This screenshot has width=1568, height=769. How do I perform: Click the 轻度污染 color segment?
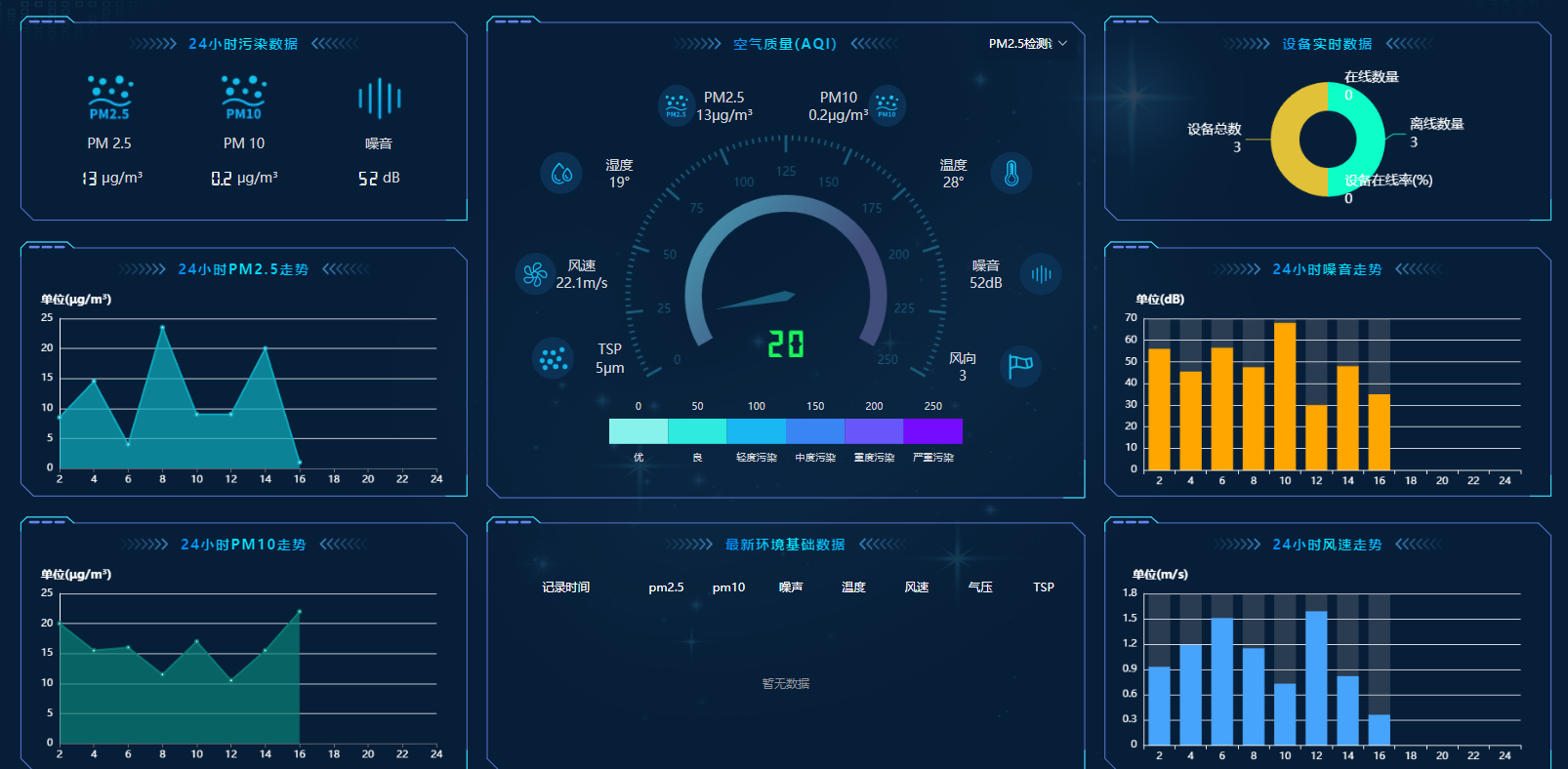(x=757, y=431)
